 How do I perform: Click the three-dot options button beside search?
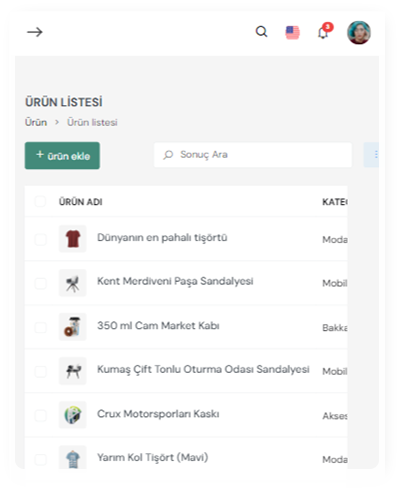372,155
